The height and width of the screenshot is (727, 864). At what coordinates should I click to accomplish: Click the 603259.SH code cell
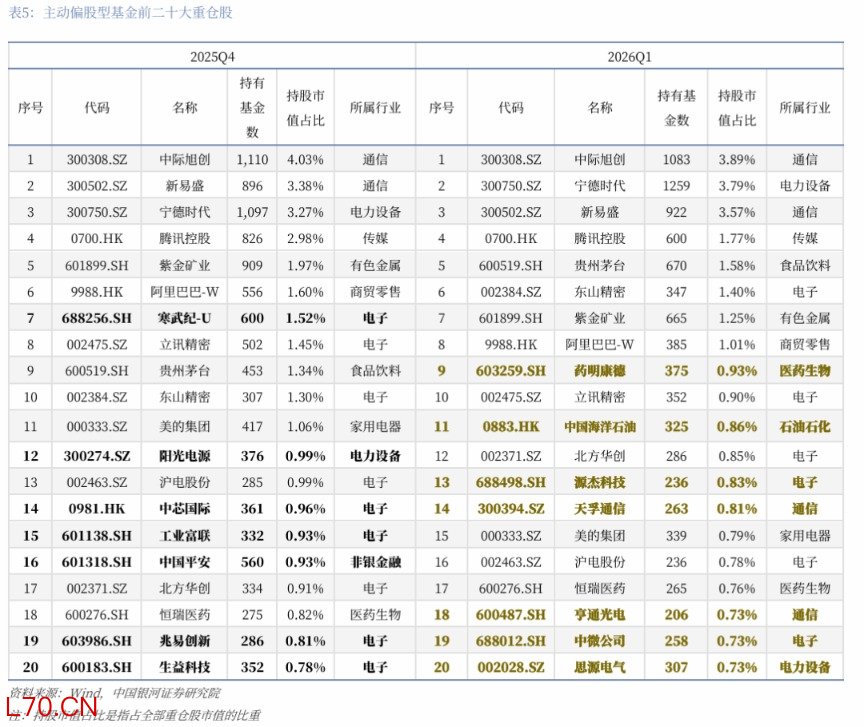(x=511, y=371)
